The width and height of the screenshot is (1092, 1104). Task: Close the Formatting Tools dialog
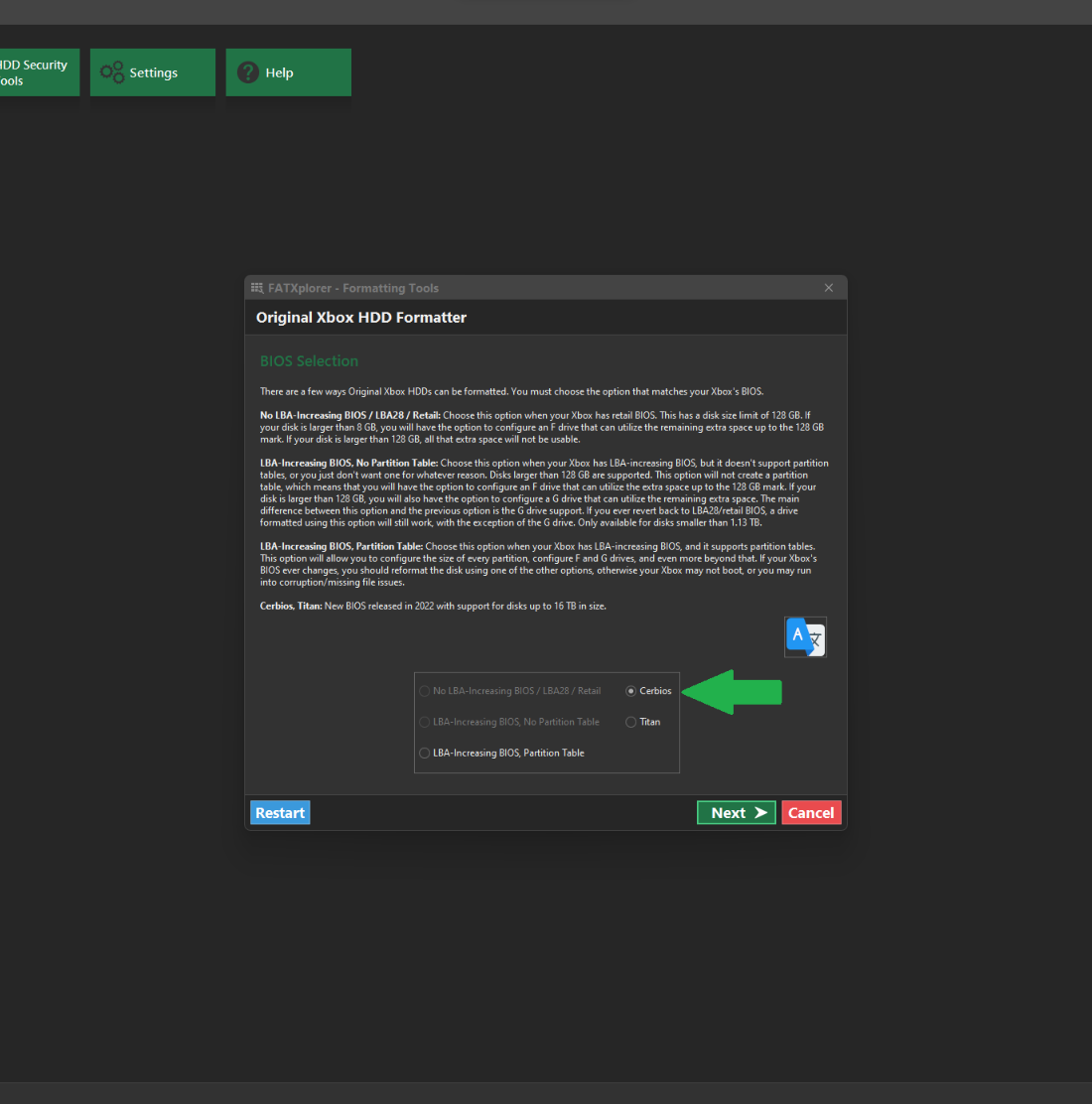[x=829, y=288]
